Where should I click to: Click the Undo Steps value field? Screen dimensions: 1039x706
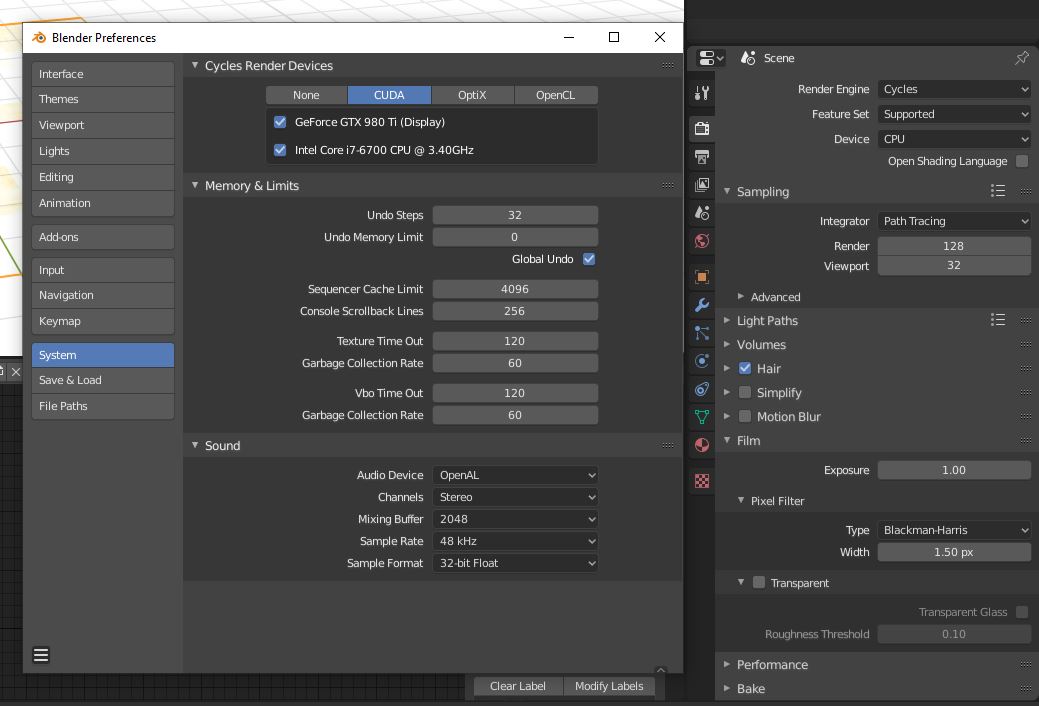[x=516, y=215]
